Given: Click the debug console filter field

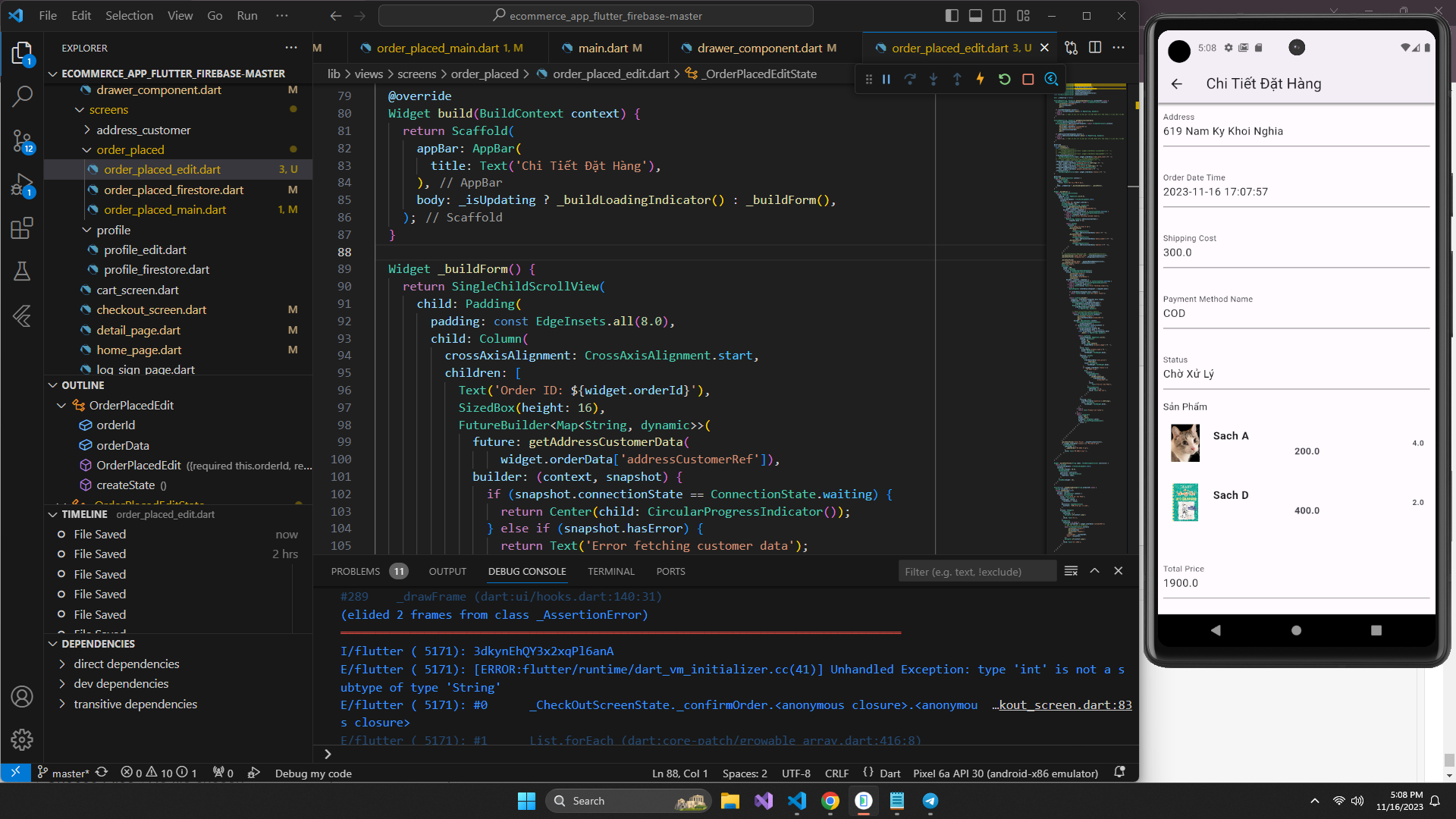Looking at the screenshot, I should pyautogui.click(x=976, y=572).
